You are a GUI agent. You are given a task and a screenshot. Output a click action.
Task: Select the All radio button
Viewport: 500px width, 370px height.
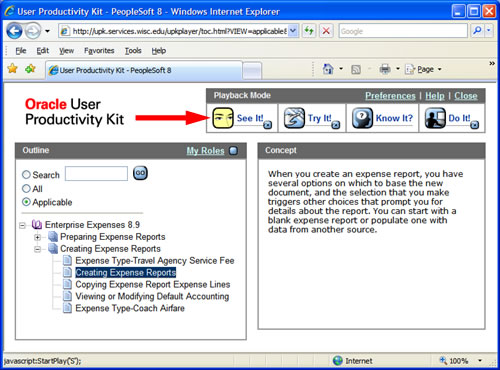pyautogui.click(x=26, y=189)
